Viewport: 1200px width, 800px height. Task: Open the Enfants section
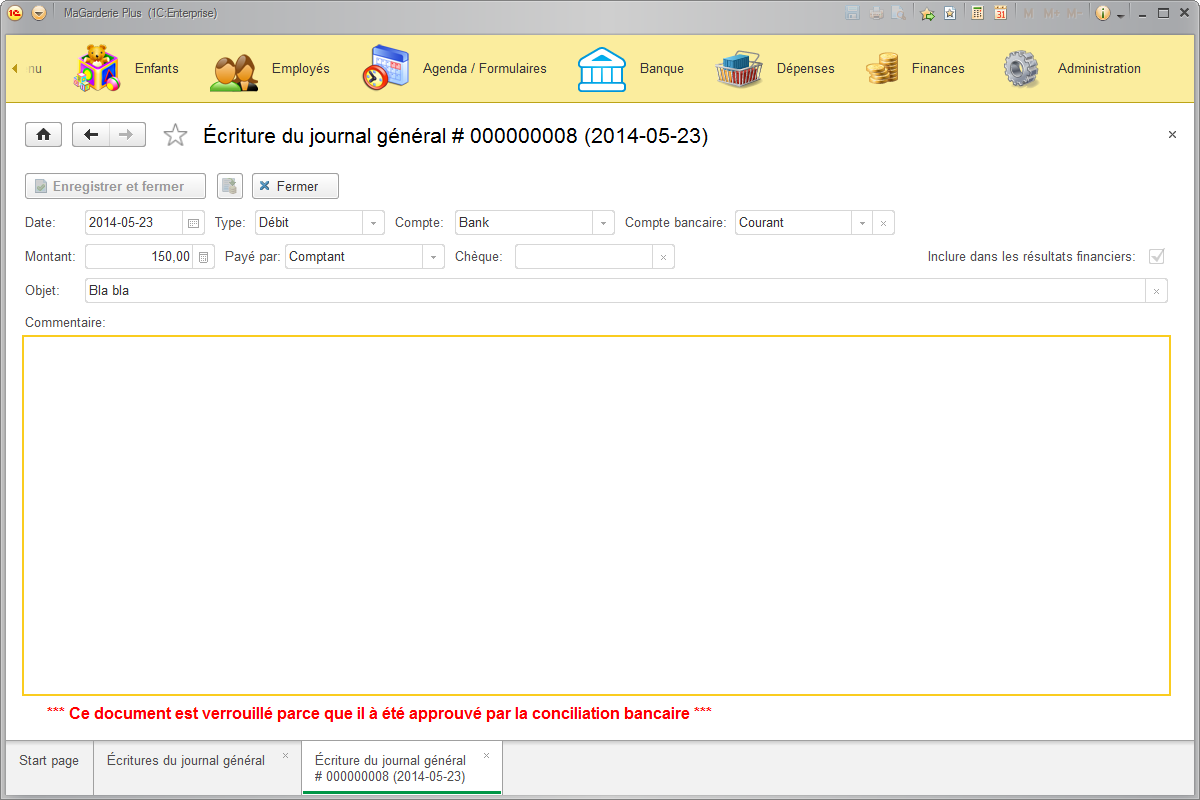coord(156,68)
